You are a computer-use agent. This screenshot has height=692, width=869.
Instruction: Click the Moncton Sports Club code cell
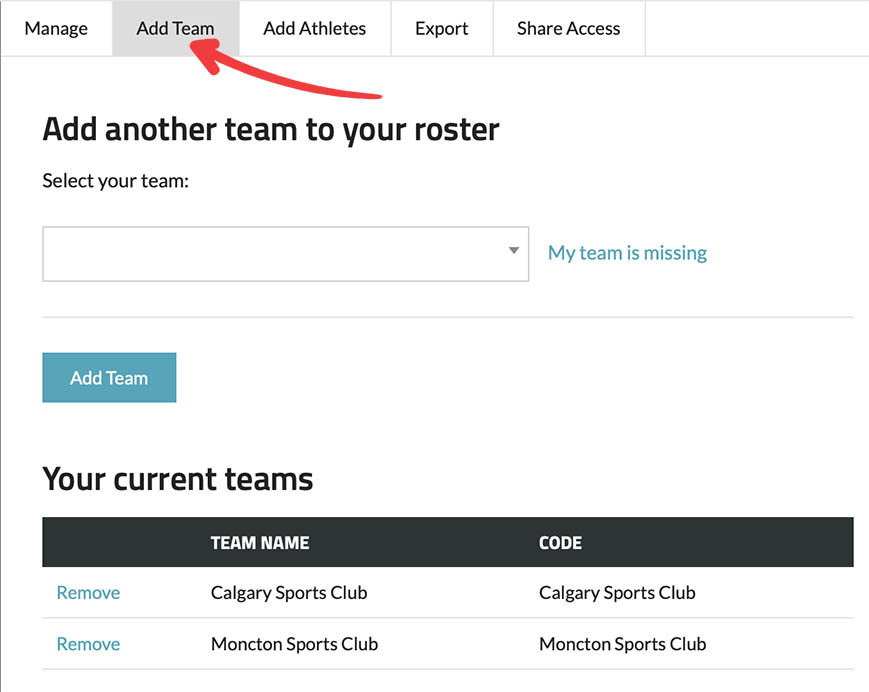tap(622, 644)
